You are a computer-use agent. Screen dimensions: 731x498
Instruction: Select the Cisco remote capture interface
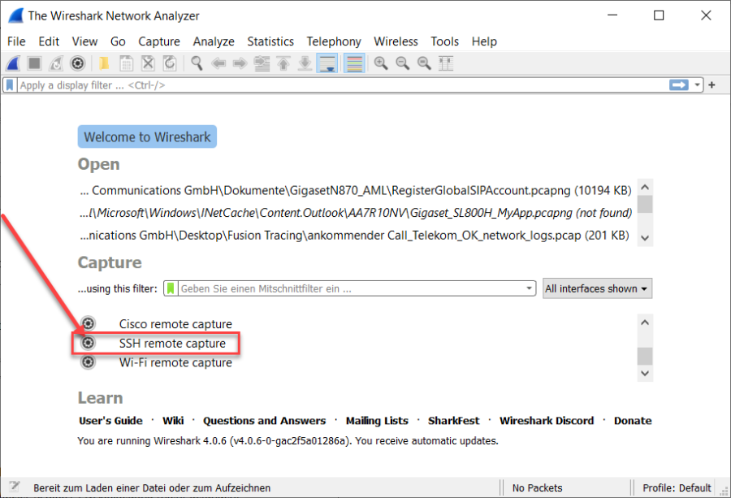175,324
